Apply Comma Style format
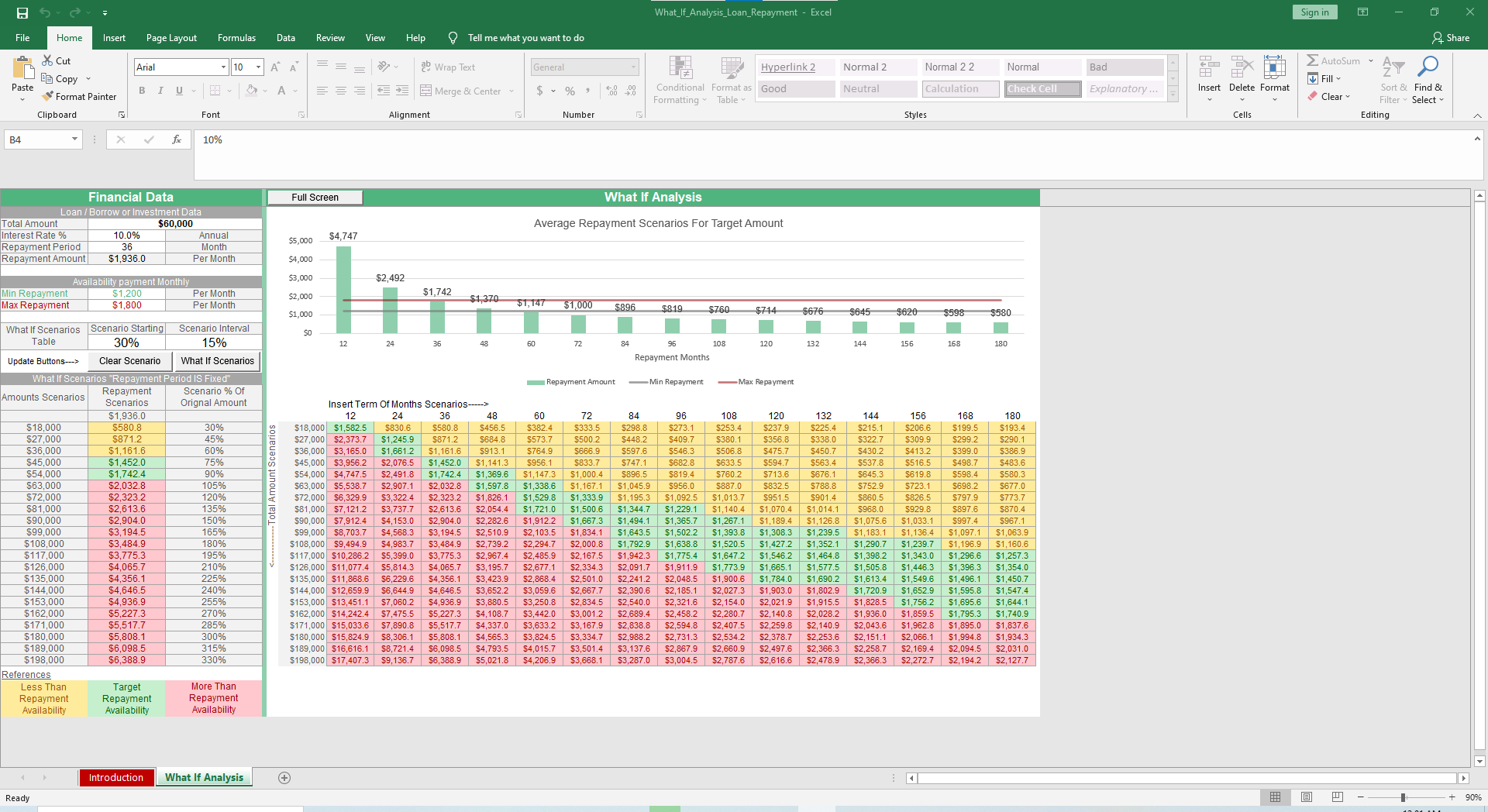Viewport: 1488px width, 812px height. [588, 91]
